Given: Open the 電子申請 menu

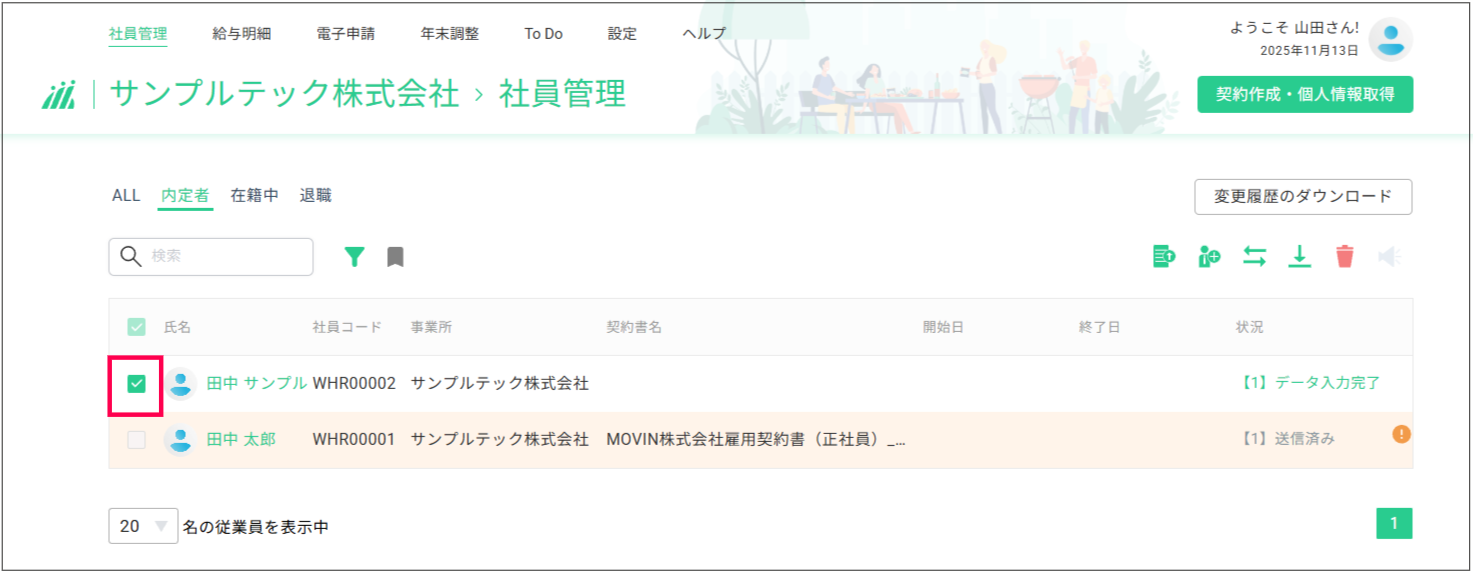Looking at the screenshot, I should tap(346, 33).
